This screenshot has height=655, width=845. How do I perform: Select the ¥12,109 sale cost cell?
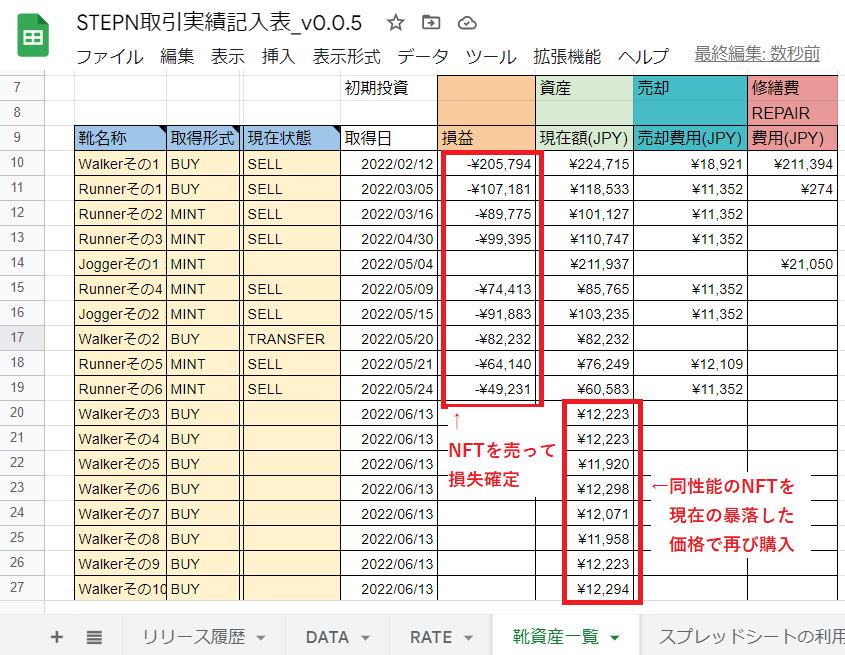[x=690, y=364]
